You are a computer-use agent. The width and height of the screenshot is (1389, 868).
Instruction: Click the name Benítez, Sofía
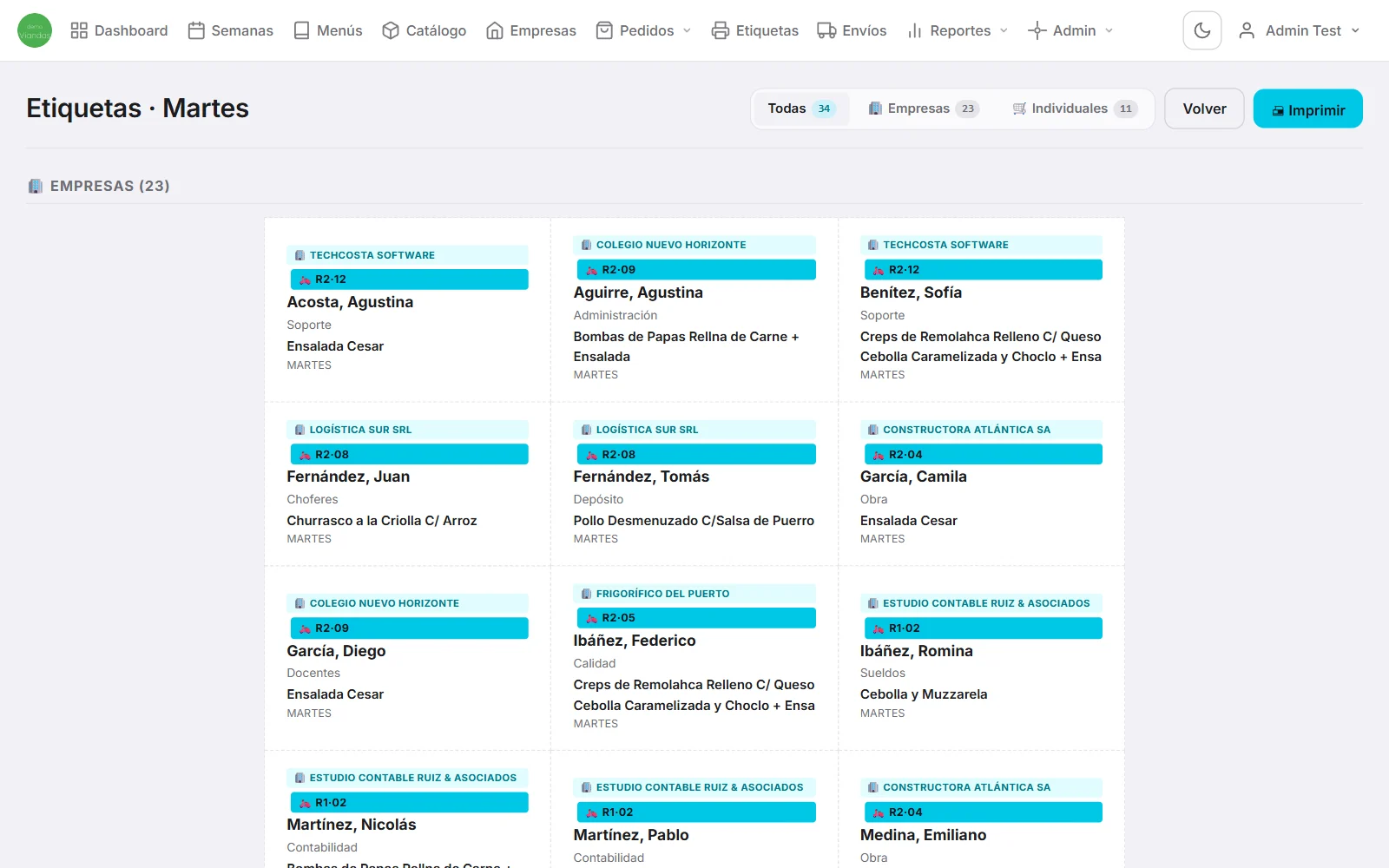pyautogui.click(x=911, y=293)
